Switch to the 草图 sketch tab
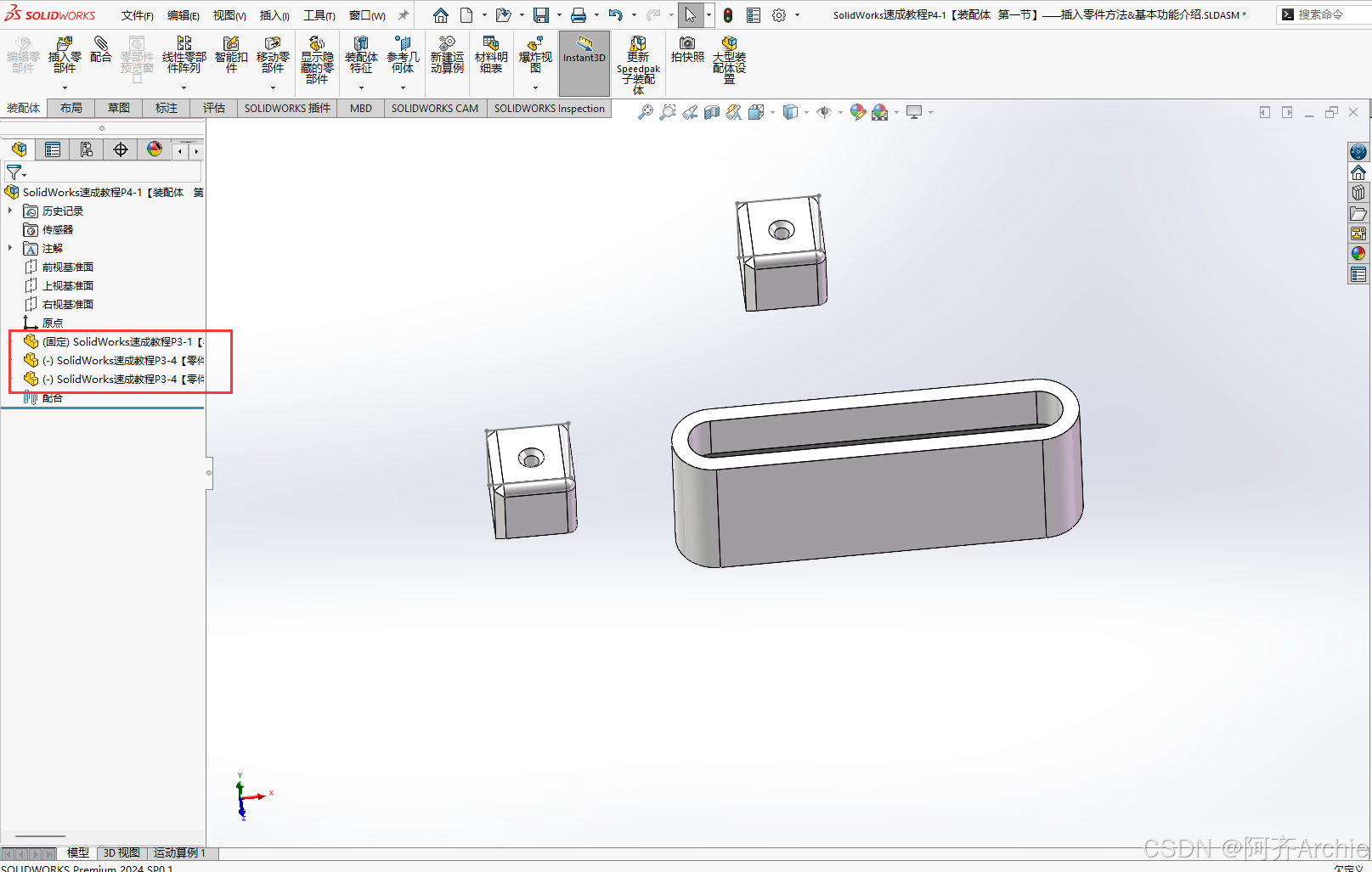The width and height of the screenshot is (1372, 872). 119,108
